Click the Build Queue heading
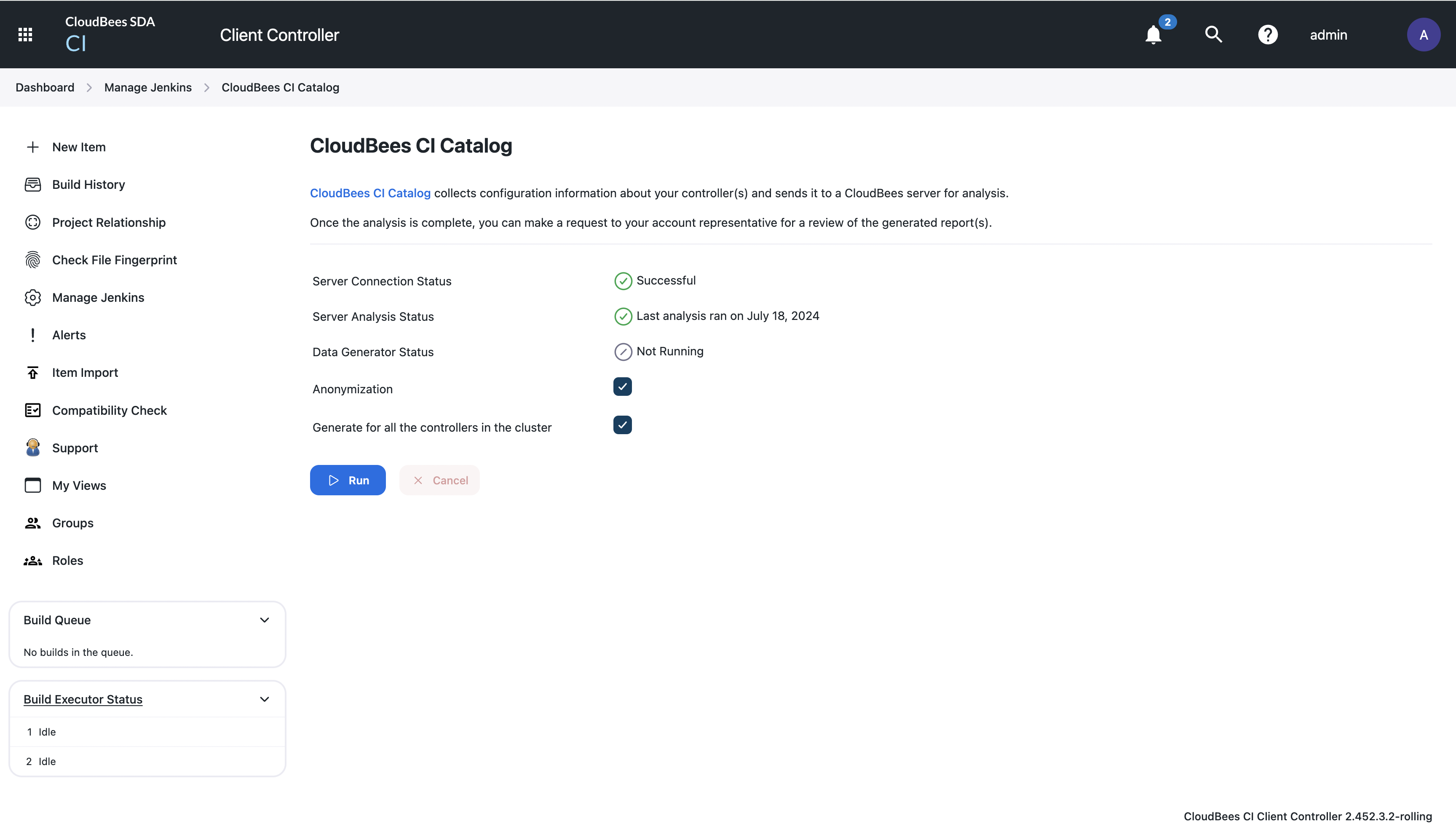Screen dimensions: 1456x838 point(57,620)
